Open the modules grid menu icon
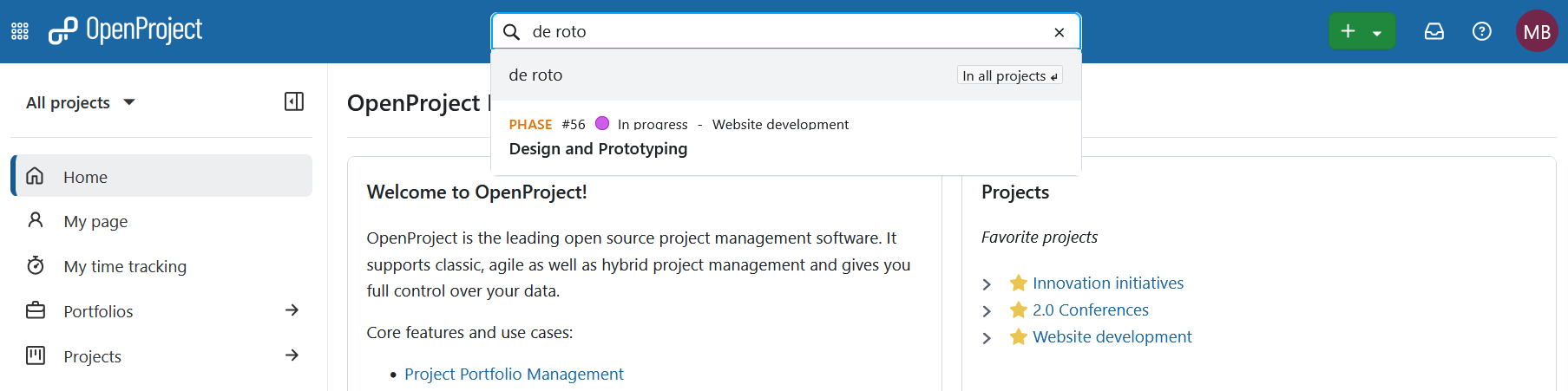 point(20,32)
